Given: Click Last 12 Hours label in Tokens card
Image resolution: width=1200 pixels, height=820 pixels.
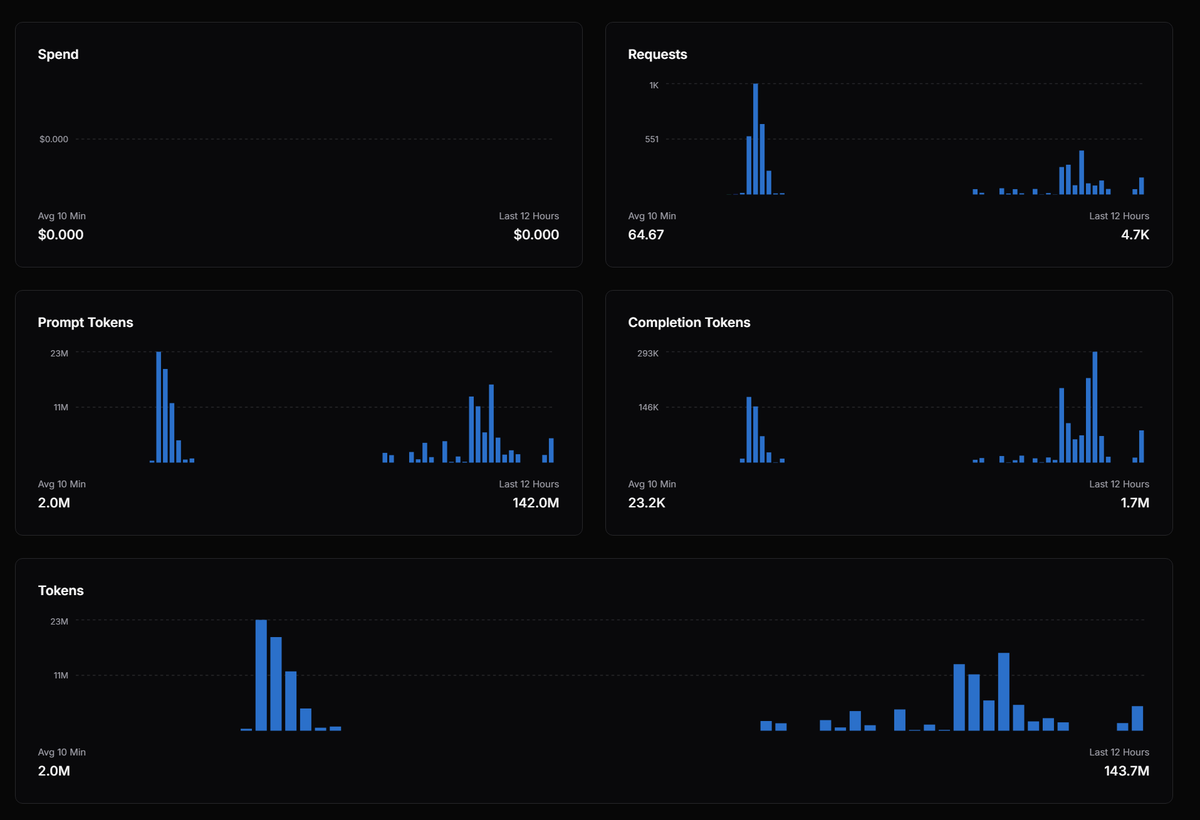Looking at the screenshot, I should pos(1119,752).
